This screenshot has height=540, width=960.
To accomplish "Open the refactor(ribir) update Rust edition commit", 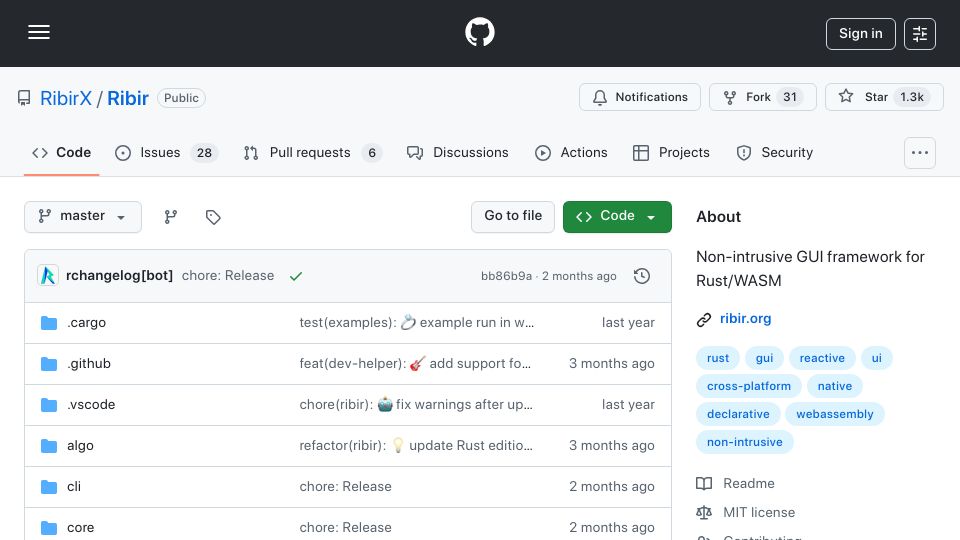I will pyautogui.click(x=416, y=446).
